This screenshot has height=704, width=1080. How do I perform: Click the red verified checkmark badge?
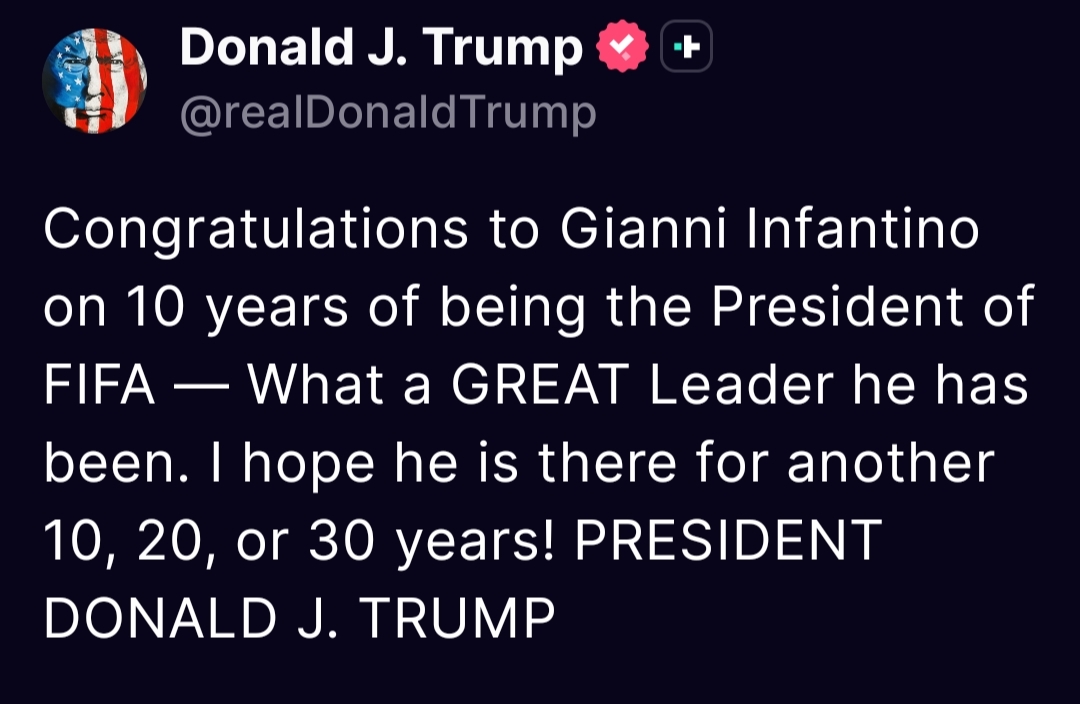(621, 47)
